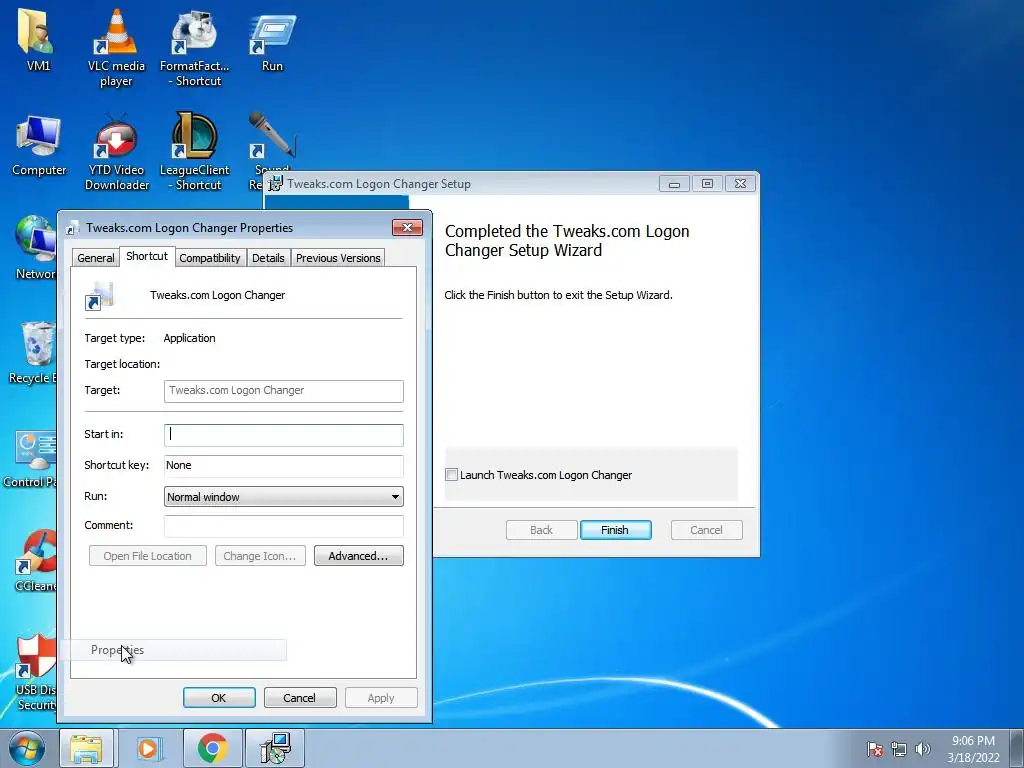Select the Sound Recorder microphone desktop icon

pos(272,137)
